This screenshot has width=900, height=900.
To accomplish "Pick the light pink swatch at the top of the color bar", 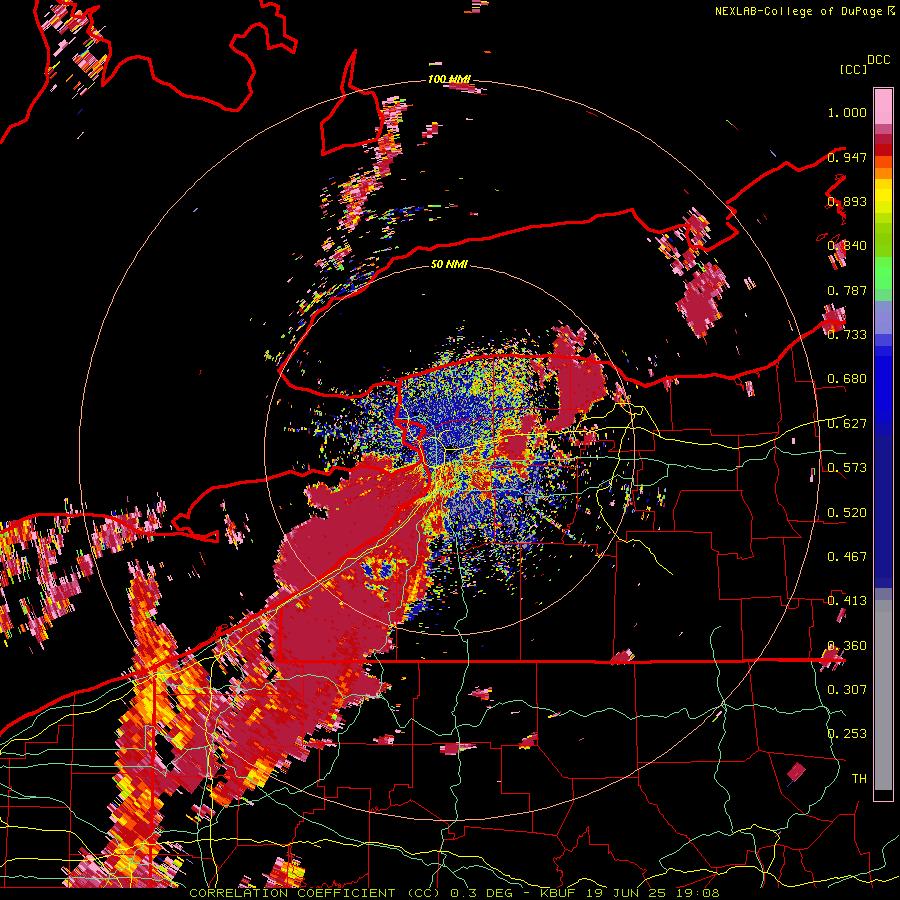I will click(883, 107).
